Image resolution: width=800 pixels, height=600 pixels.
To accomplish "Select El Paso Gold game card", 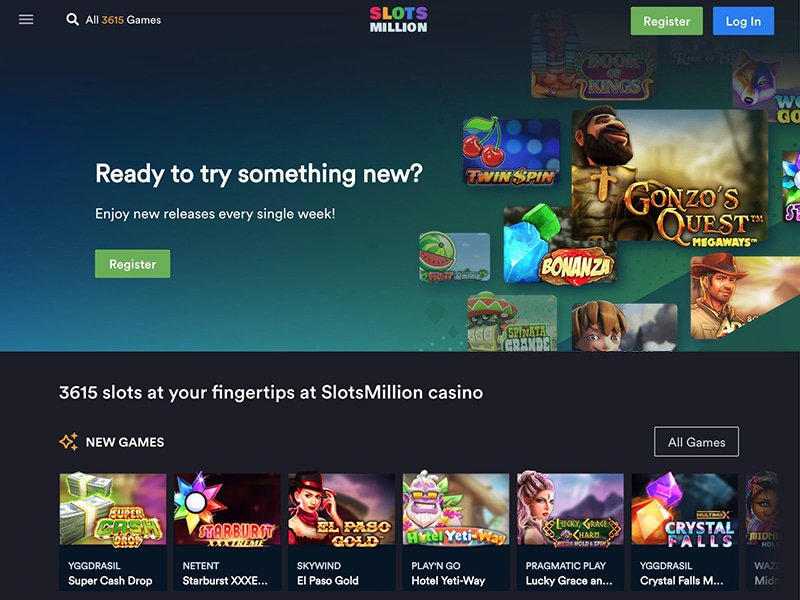I will tap(341, 531).
